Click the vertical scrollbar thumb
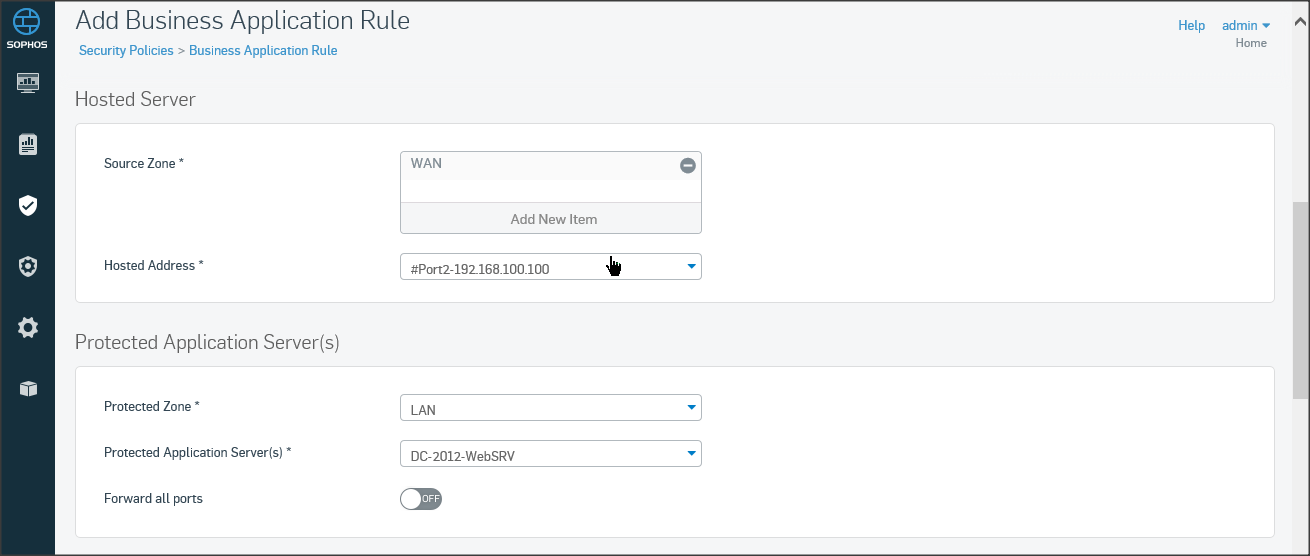Screen dimensions: 1310x556 1300,300
